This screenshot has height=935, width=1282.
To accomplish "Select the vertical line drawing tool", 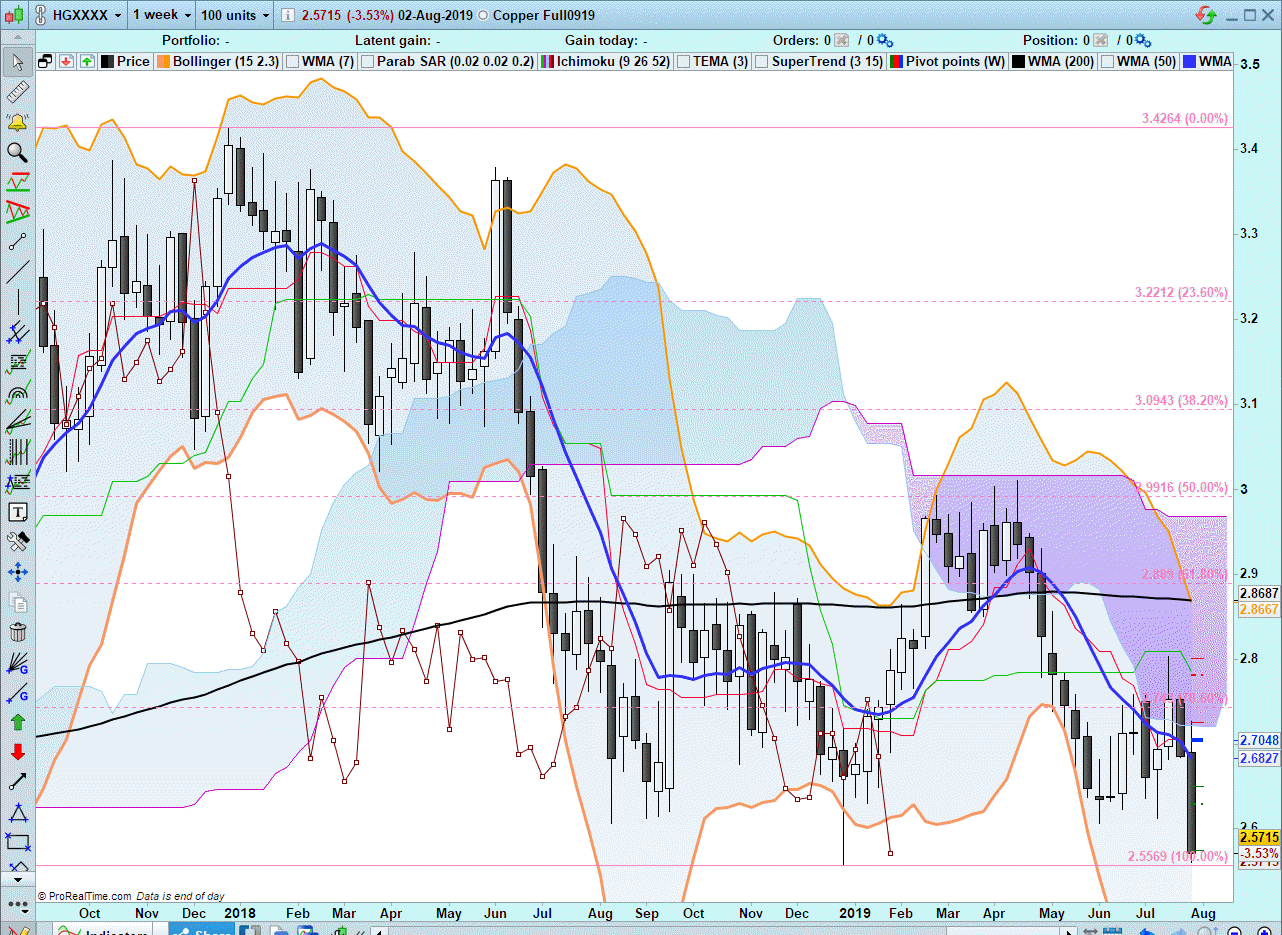I will tap(17, 302).
